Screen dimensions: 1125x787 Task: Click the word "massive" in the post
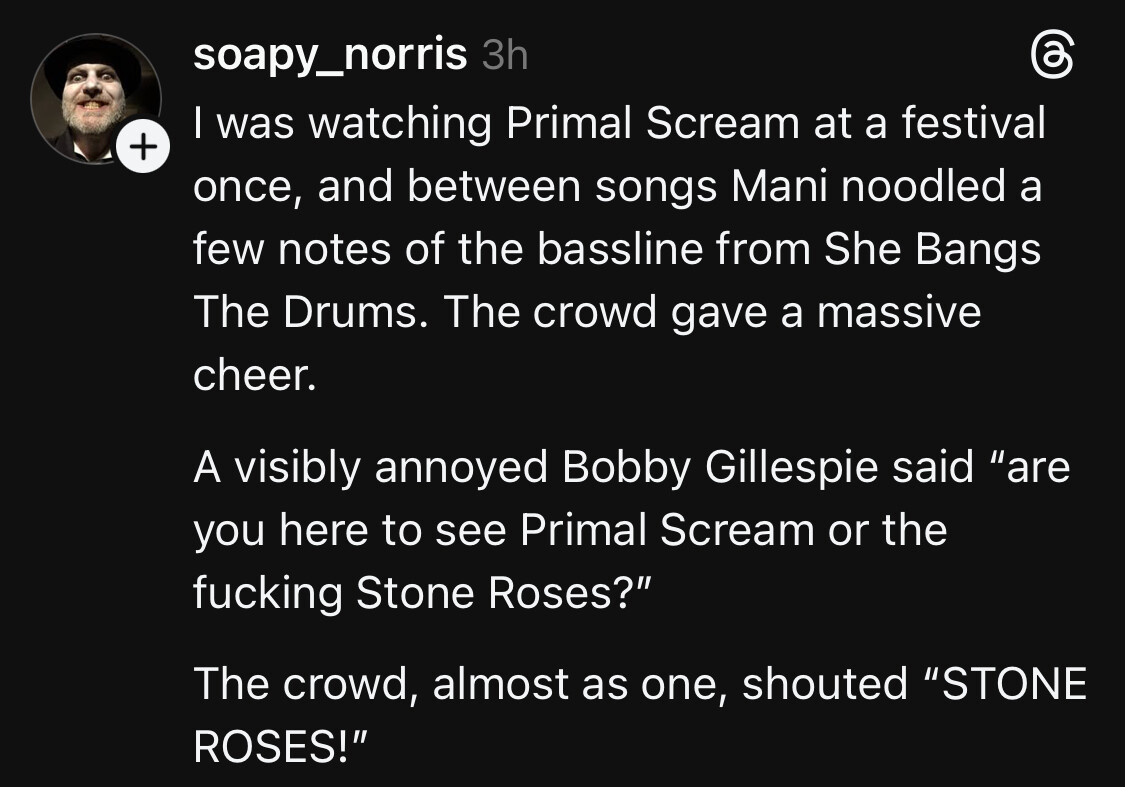899,314
